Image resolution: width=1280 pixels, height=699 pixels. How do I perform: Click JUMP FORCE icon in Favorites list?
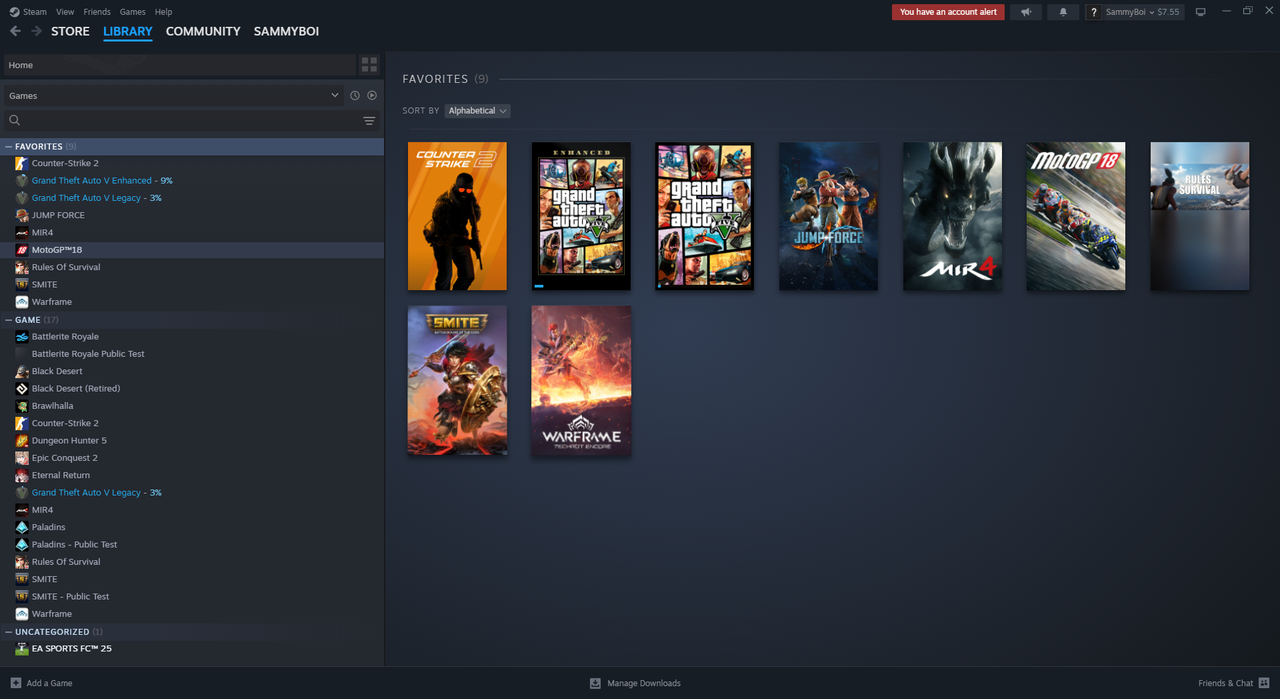(x=22, y=215)
